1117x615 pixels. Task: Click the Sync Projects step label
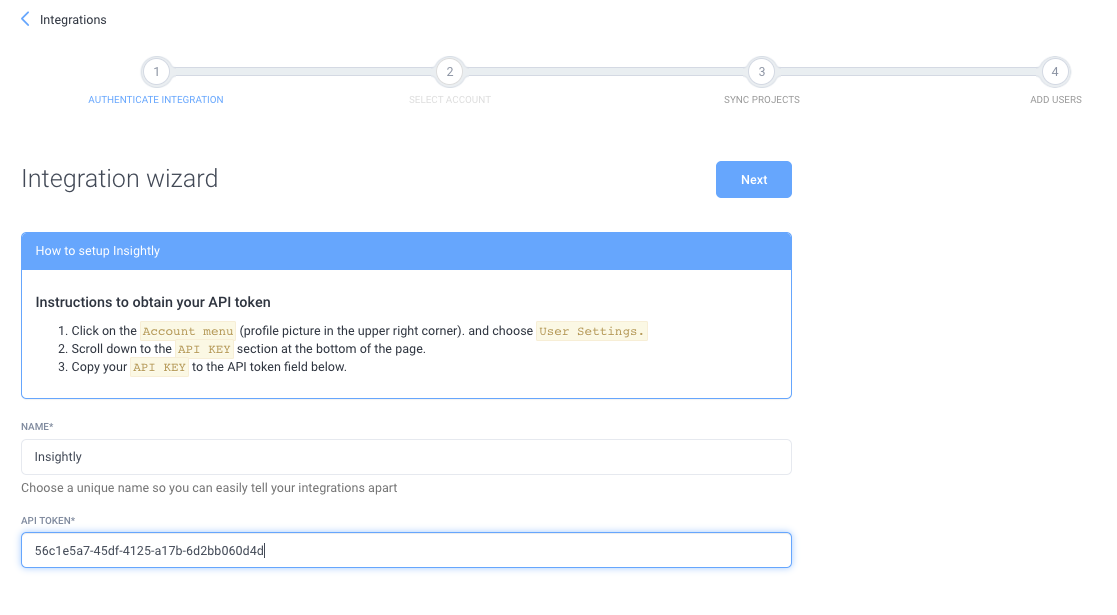tap(762, 100)
